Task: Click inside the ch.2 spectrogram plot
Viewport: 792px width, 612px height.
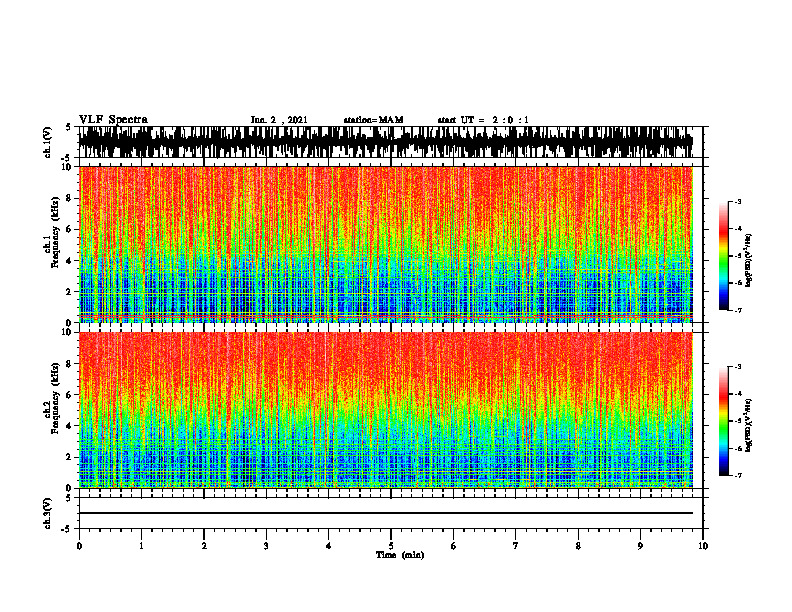Action: click(386, 410)
